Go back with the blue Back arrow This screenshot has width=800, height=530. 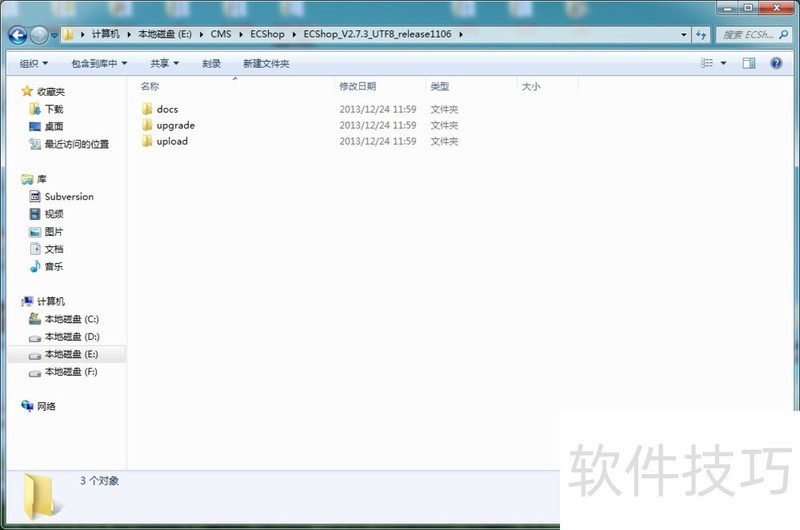click(x=18, y=35)
